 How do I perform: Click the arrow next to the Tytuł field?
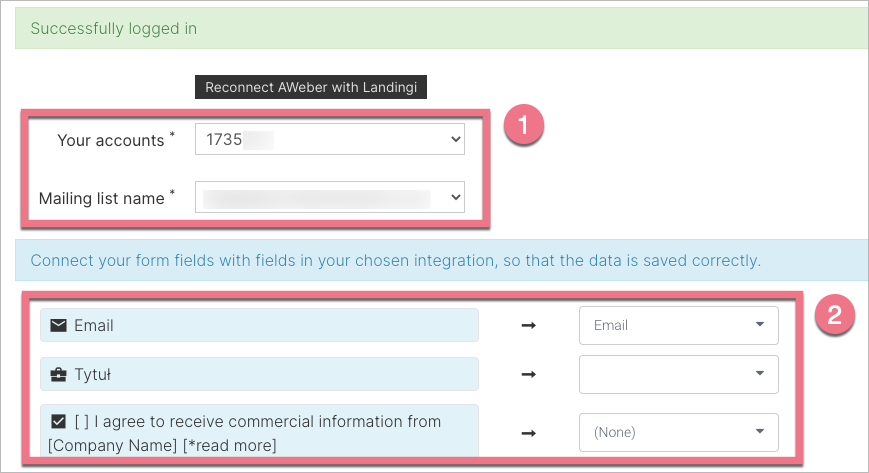tap(529, 375)
